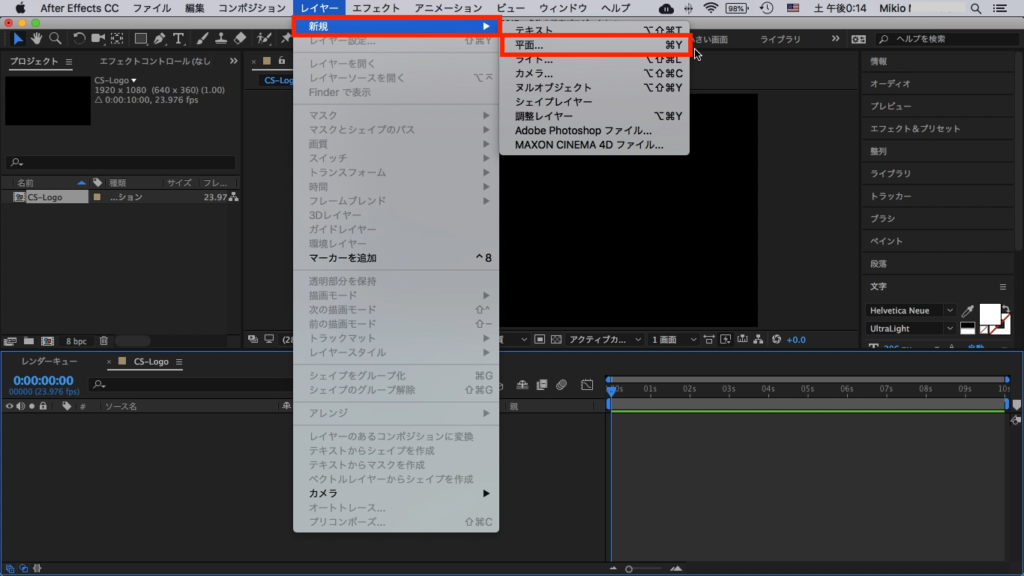
Task: Toggle pixel aspect ratio correction in viewer
Action: [x=709, y=340]
